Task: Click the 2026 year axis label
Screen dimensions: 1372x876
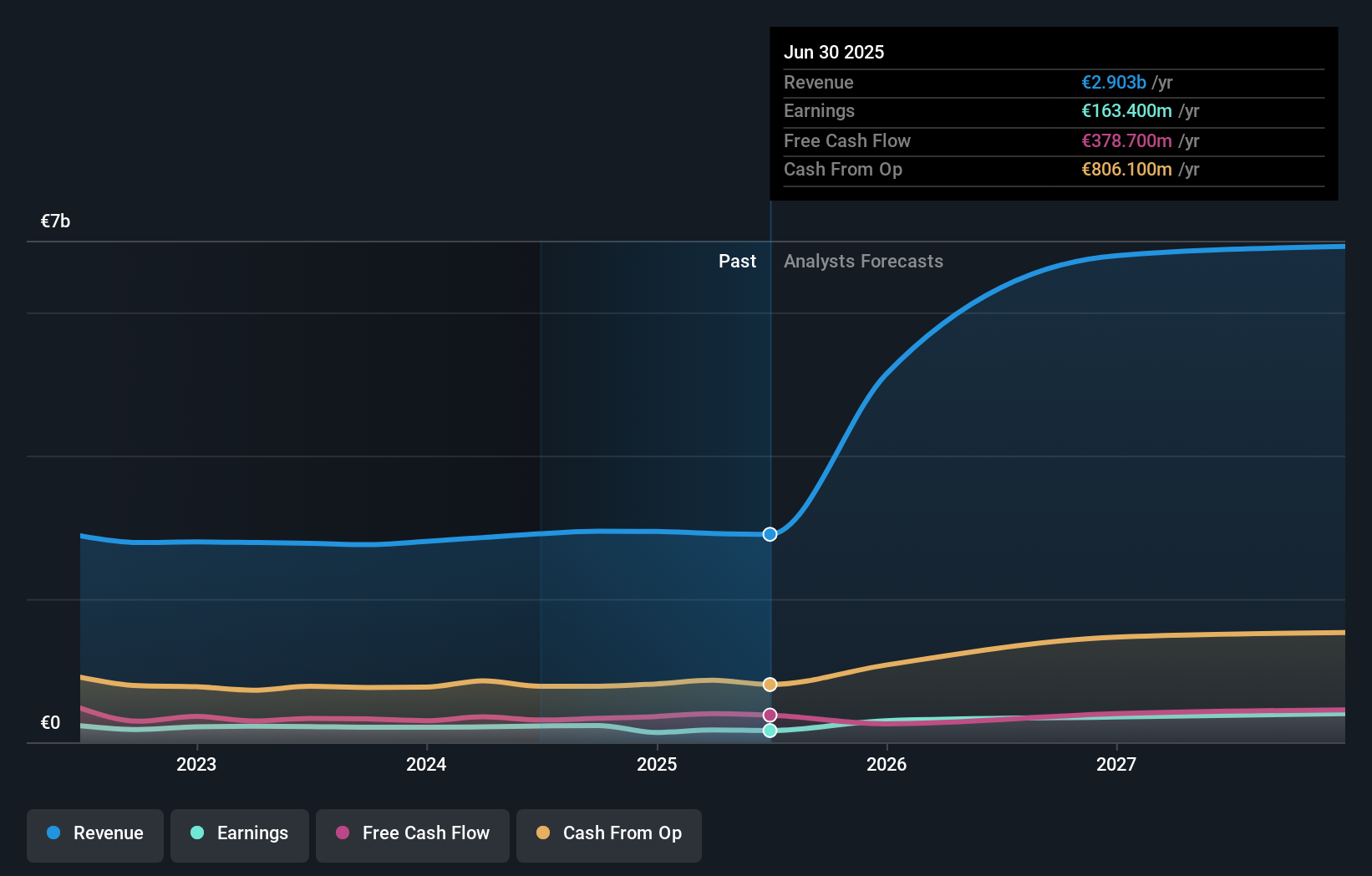Action: [887, 764]
